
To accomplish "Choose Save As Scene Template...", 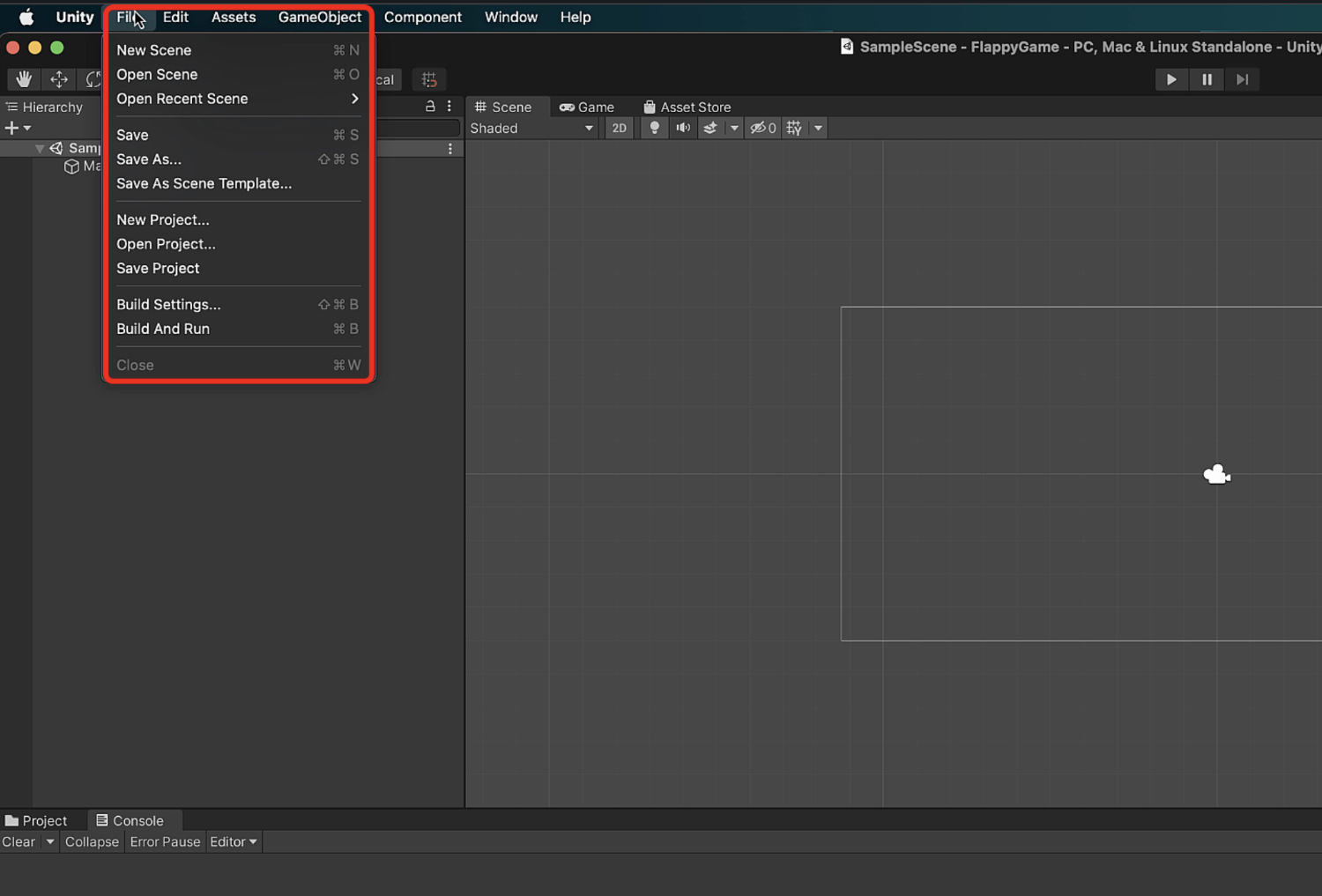I will (238, 183).
